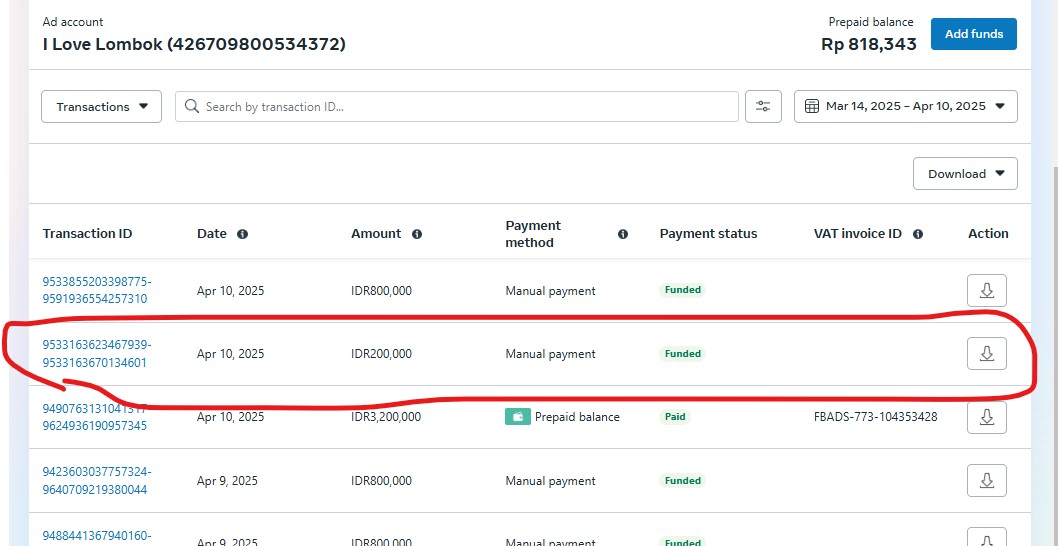Show info tooltip next to Amount header

pos(417,234)
